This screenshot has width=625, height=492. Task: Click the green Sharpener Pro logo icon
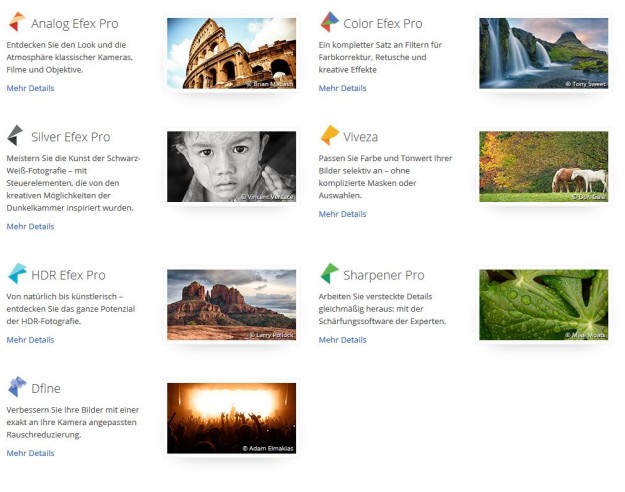[x=329, y=274]
